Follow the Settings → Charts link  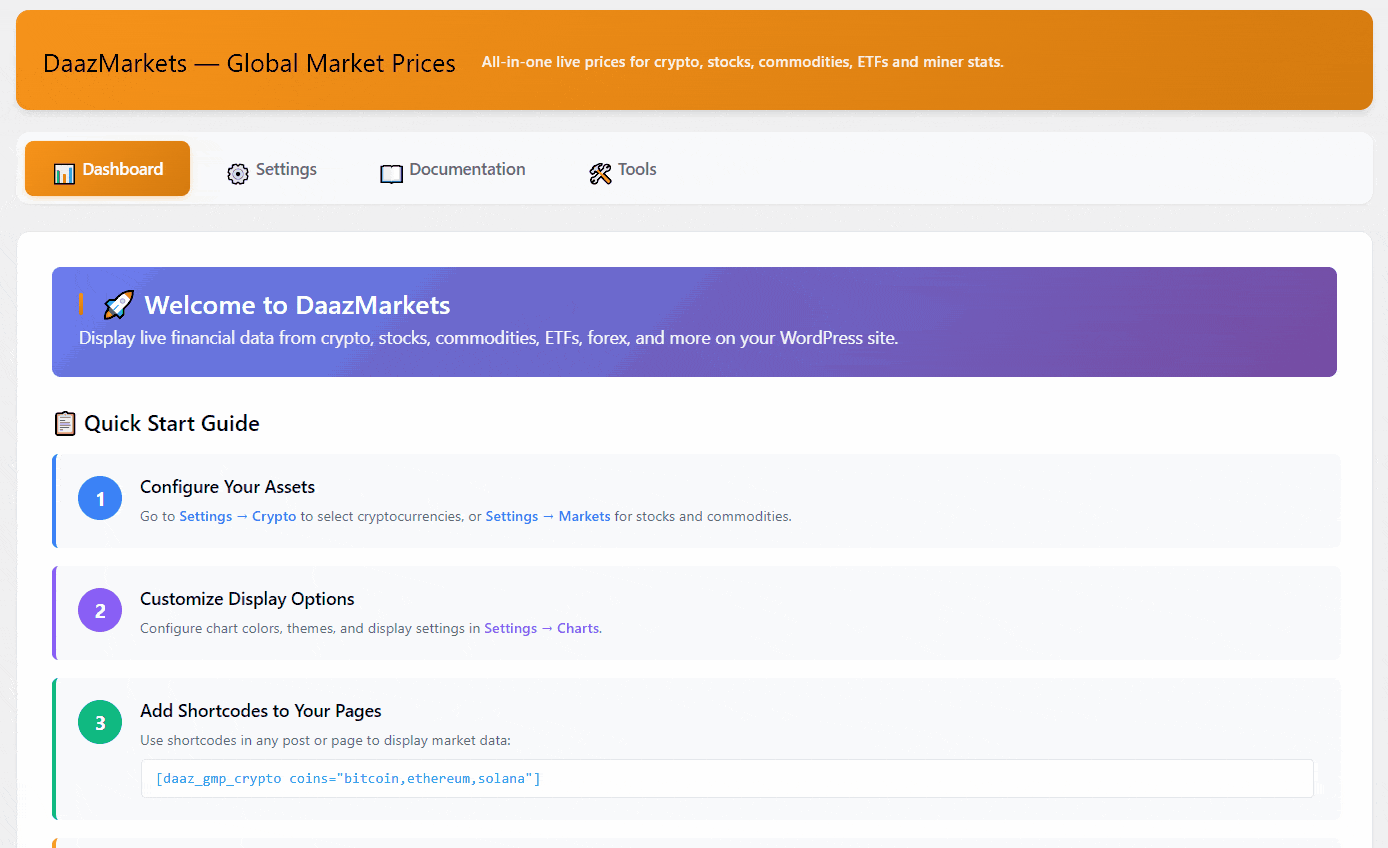(542, 628)
